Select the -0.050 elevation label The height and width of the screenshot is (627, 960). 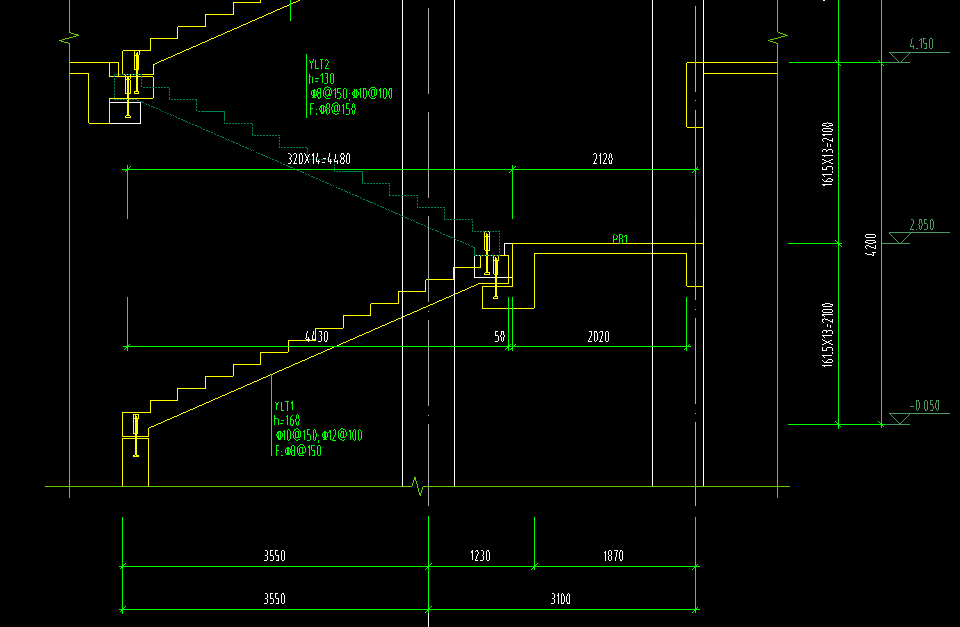tap(924, 406)
